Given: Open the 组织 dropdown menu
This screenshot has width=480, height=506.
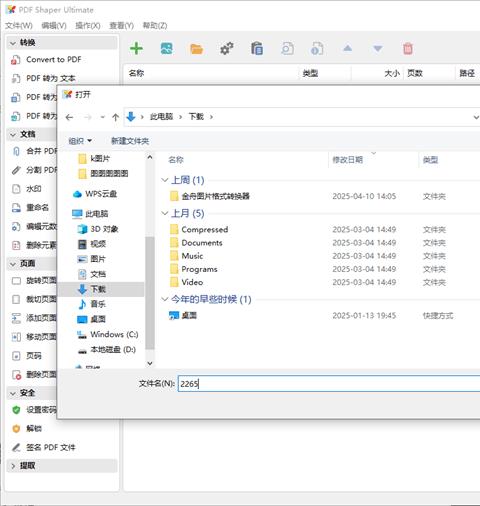Looking at the screenshot, I should click(80, 141).
